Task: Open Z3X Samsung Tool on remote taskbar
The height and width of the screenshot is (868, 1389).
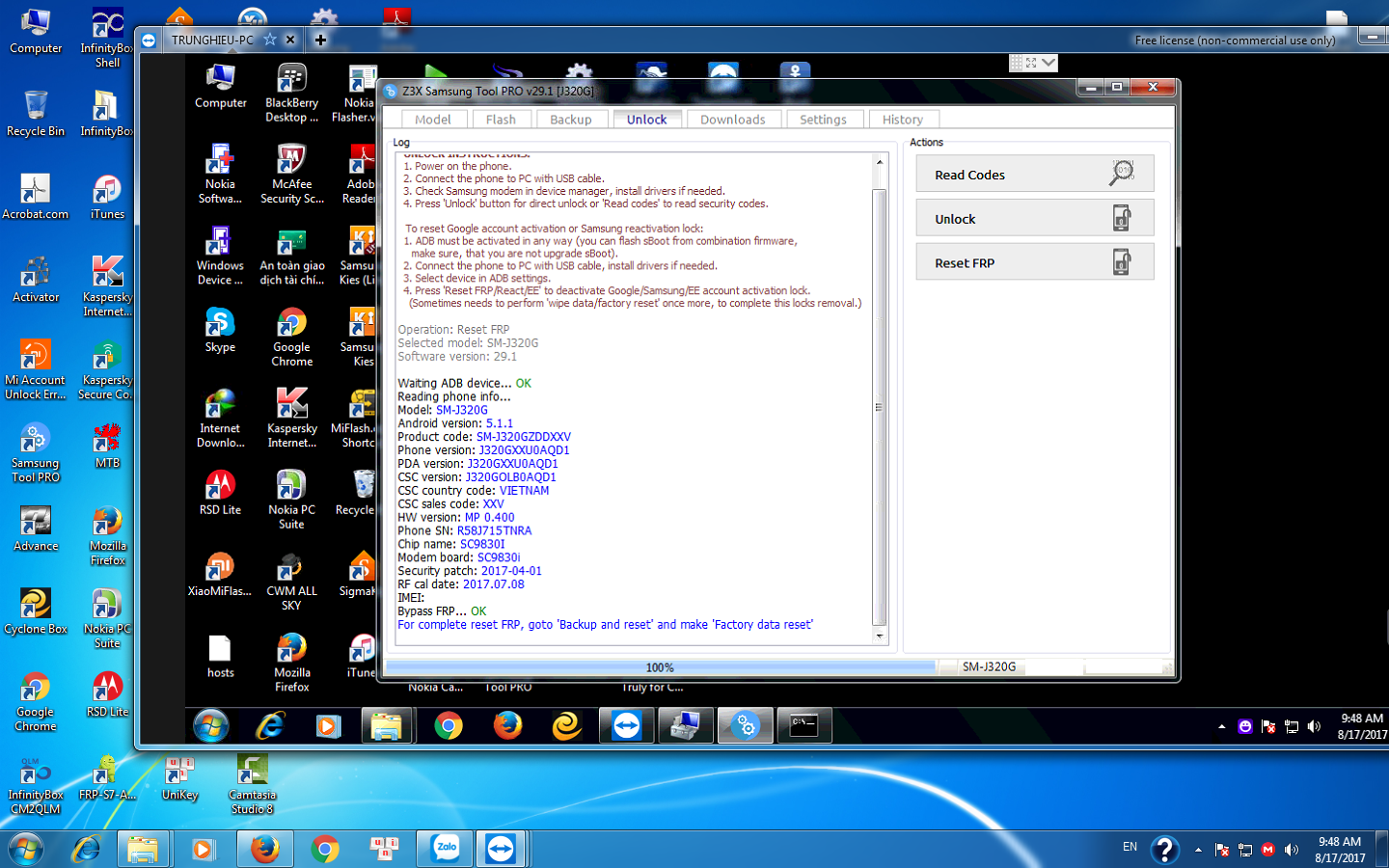Action: pyautogui.click(x=746, y=725)
